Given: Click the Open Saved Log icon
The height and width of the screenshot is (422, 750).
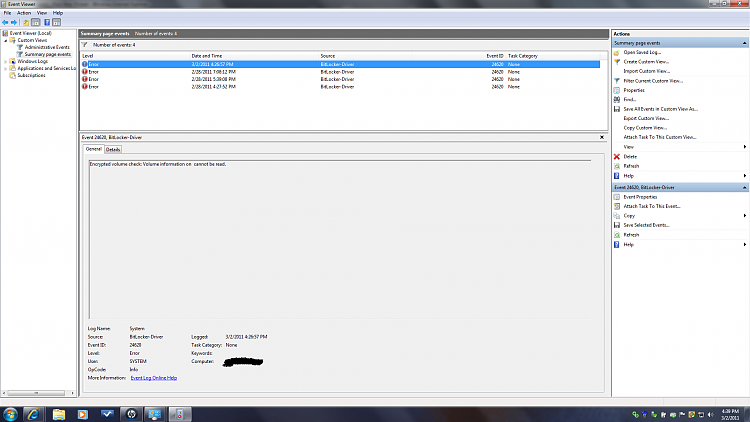Looking at the screenshot, I should [x=617, y=53].
